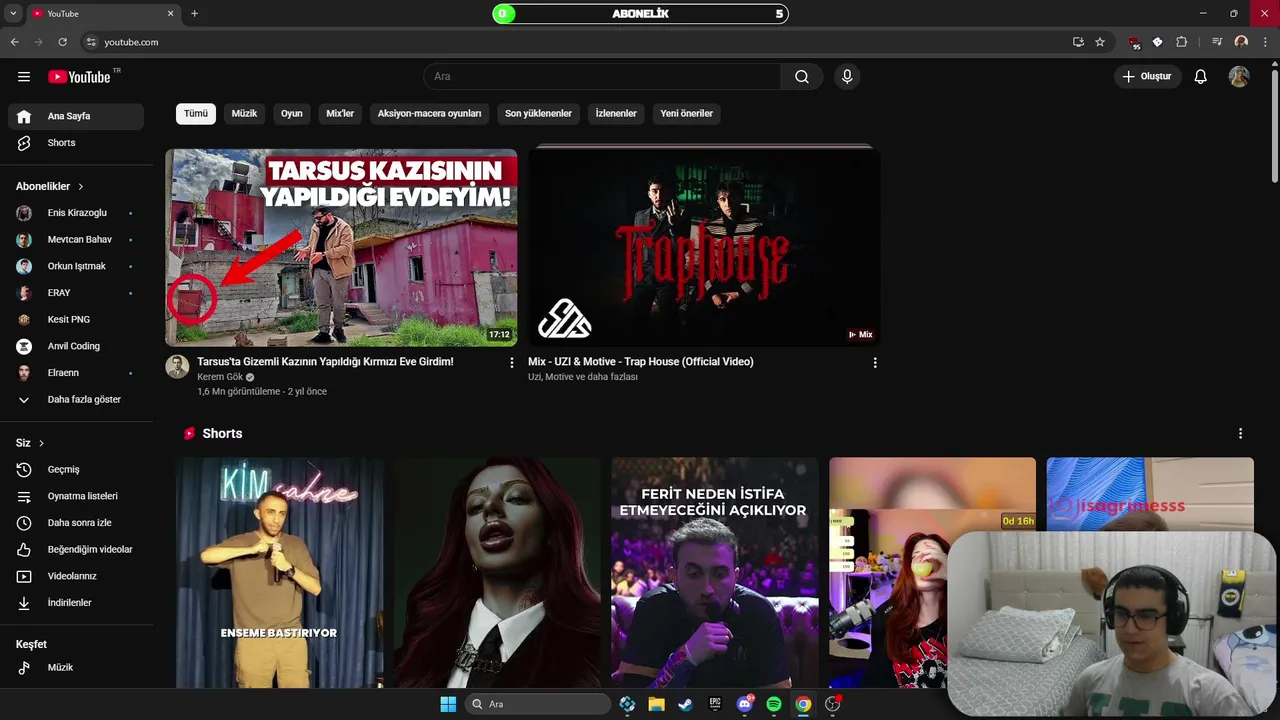Open the tab search dropdown arrow
The image size is (1280, 720).
pyautogui.click(x=13, y=14)
